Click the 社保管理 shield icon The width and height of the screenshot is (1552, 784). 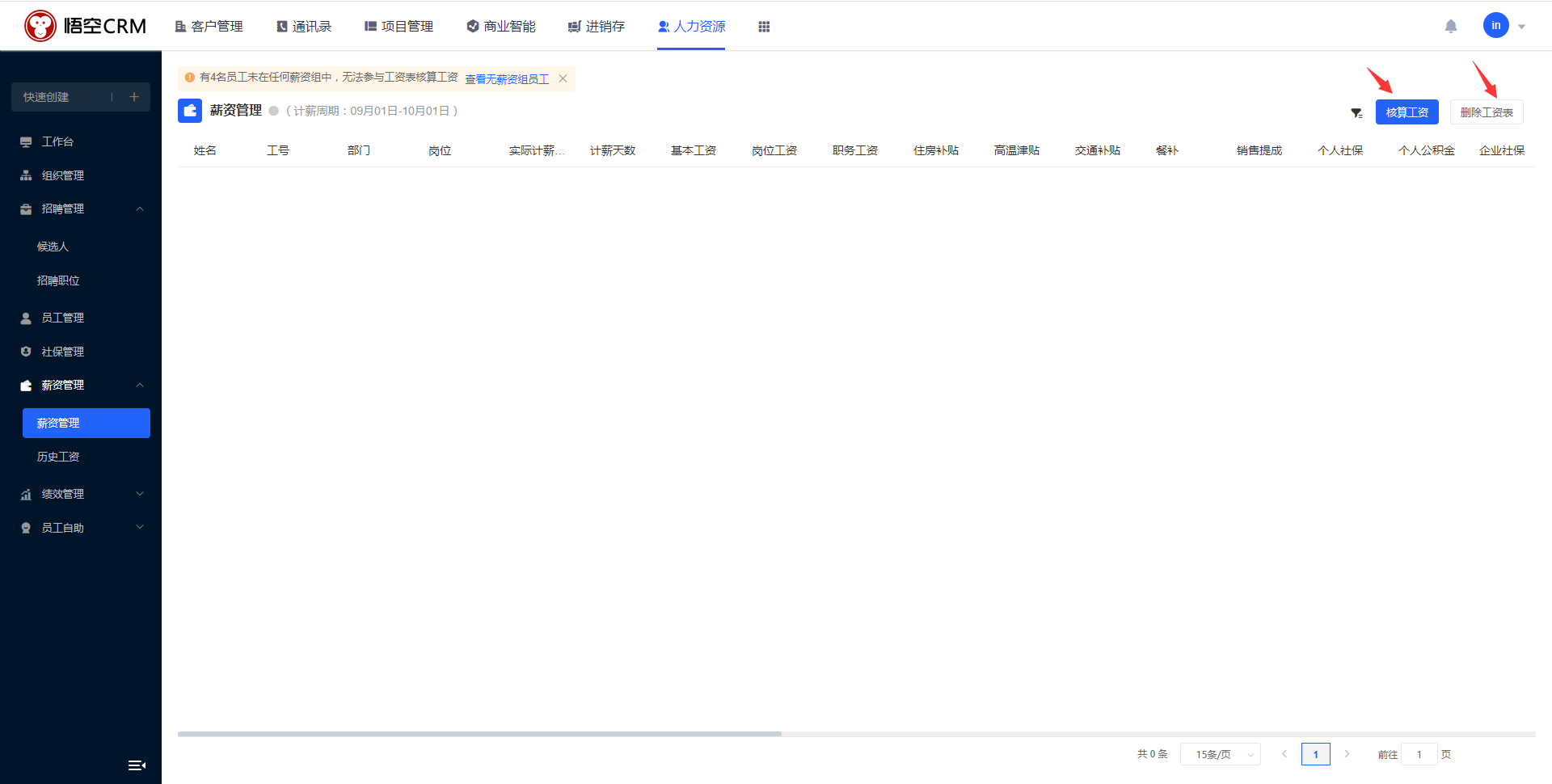(x=26, y=352)
